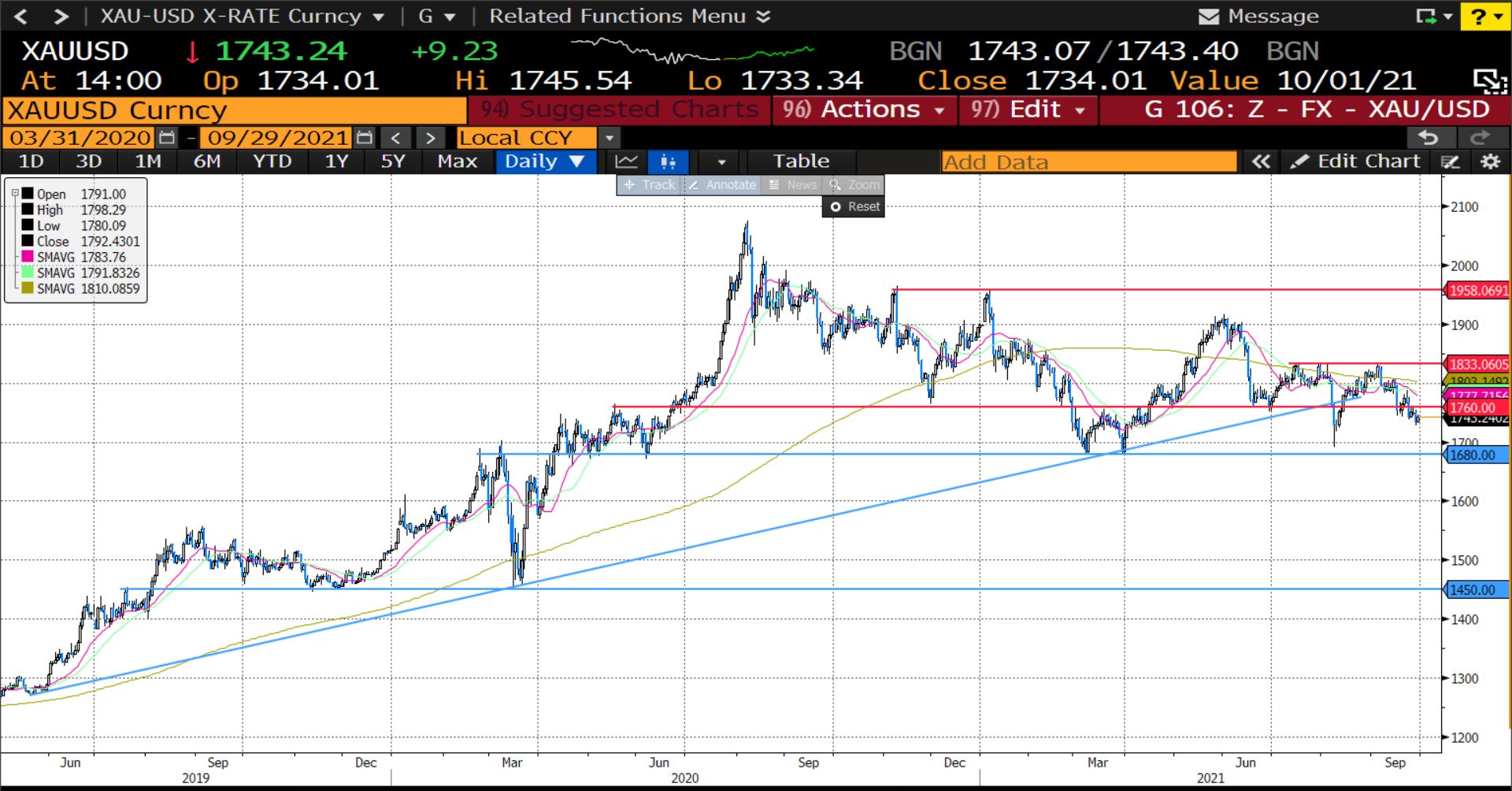This screenshot has width=1512, height=791.
Task: Open the 96) Actions dropdown
Action: tap(864, 110)
